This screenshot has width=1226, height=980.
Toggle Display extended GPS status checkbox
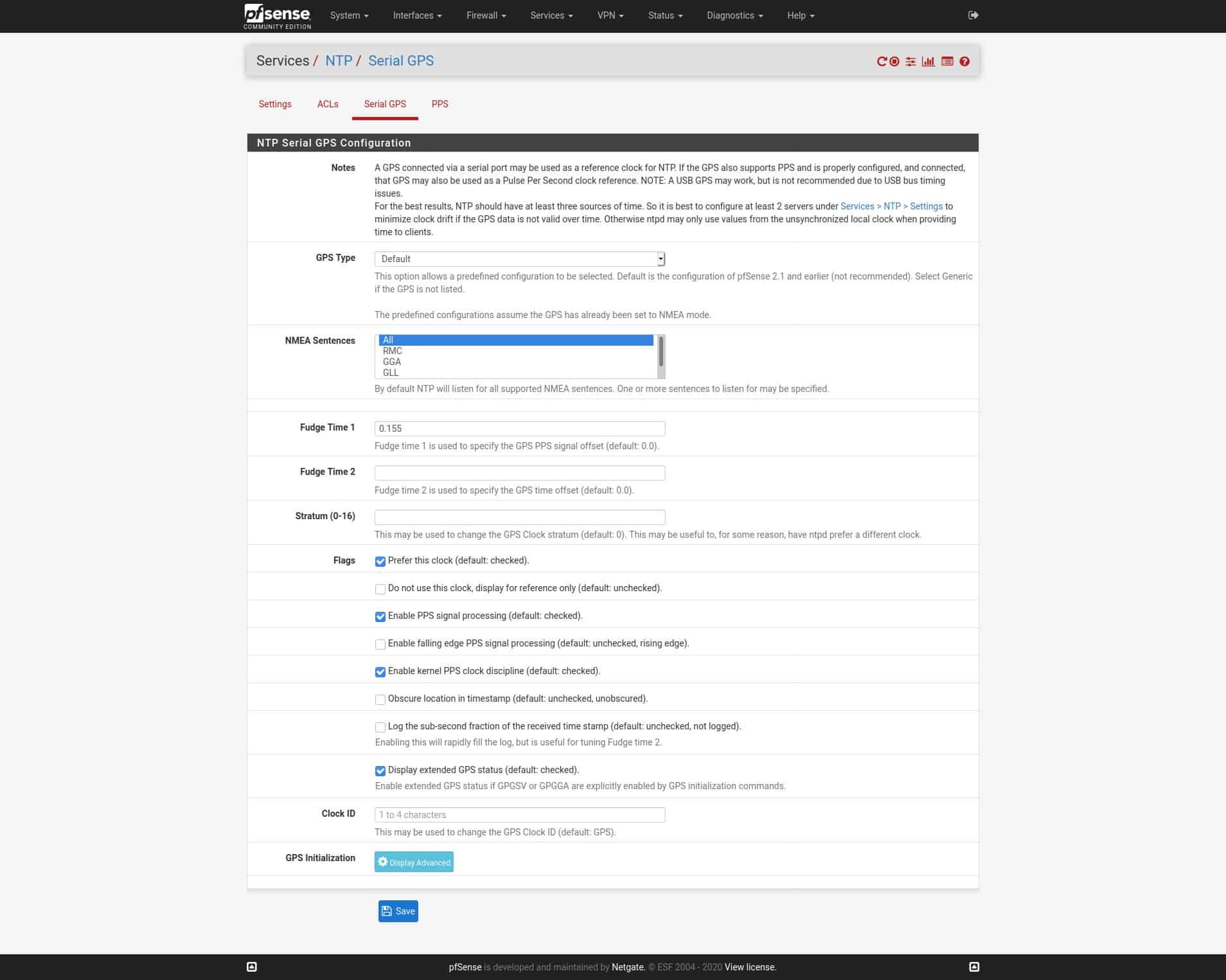(x=380, y=771)
